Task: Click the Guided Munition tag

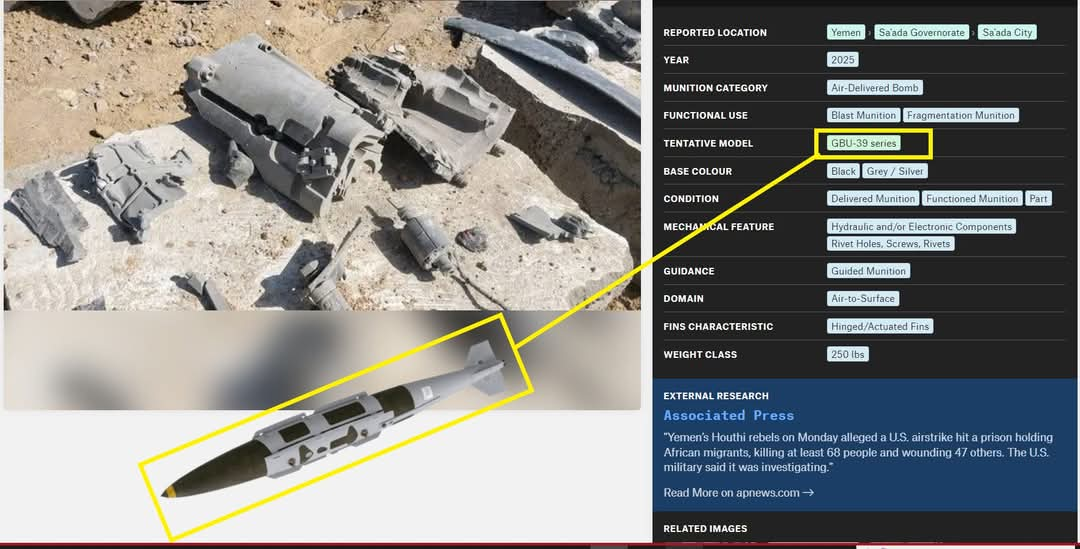Action: (868, 271)
